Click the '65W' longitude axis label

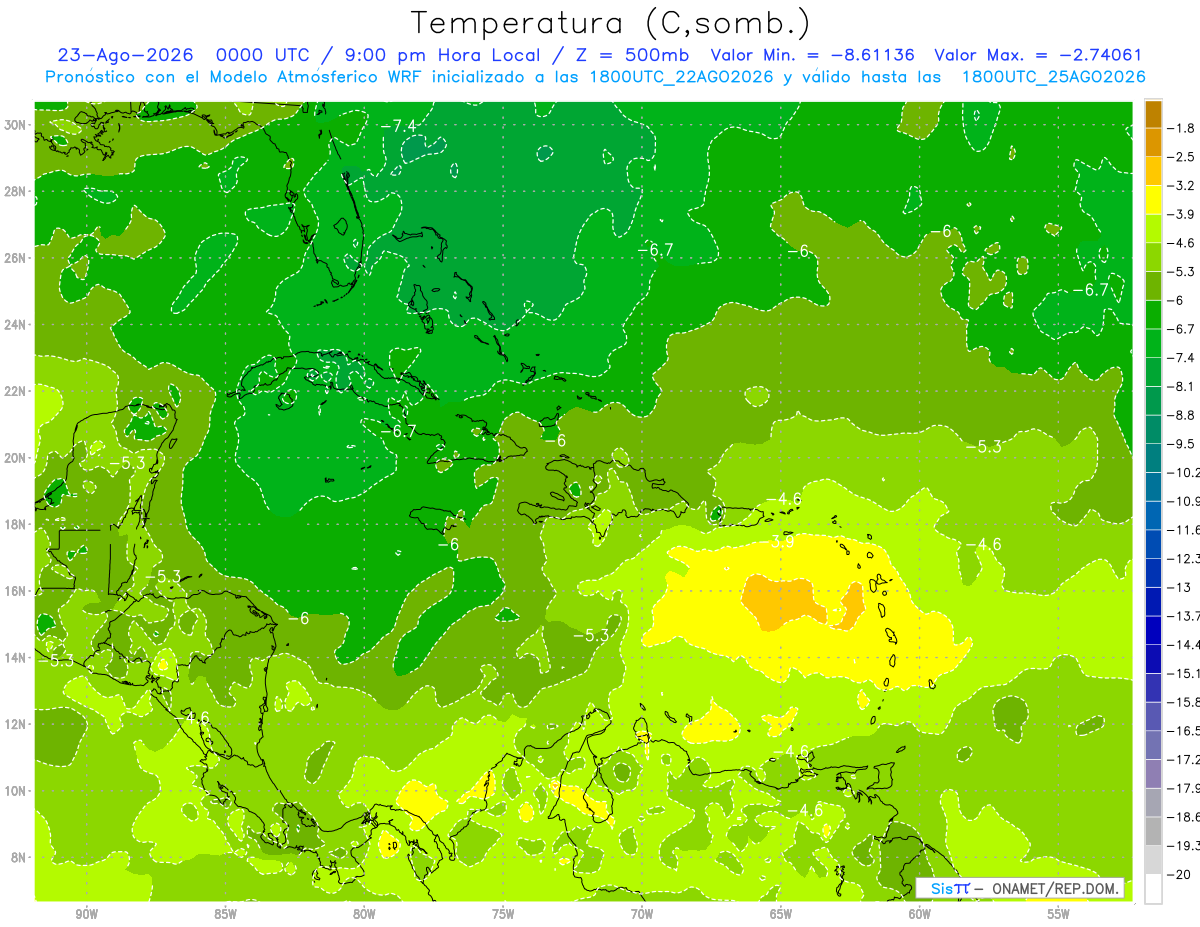pyautogui.click(x=782, y=914)
